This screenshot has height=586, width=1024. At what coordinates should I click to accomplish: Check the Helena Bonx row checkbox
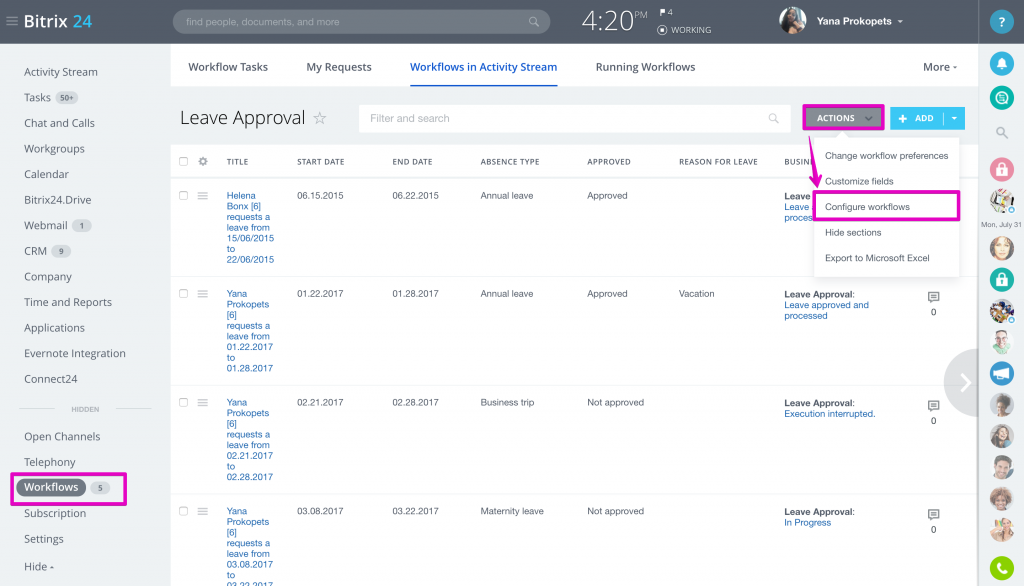point(184,195)
